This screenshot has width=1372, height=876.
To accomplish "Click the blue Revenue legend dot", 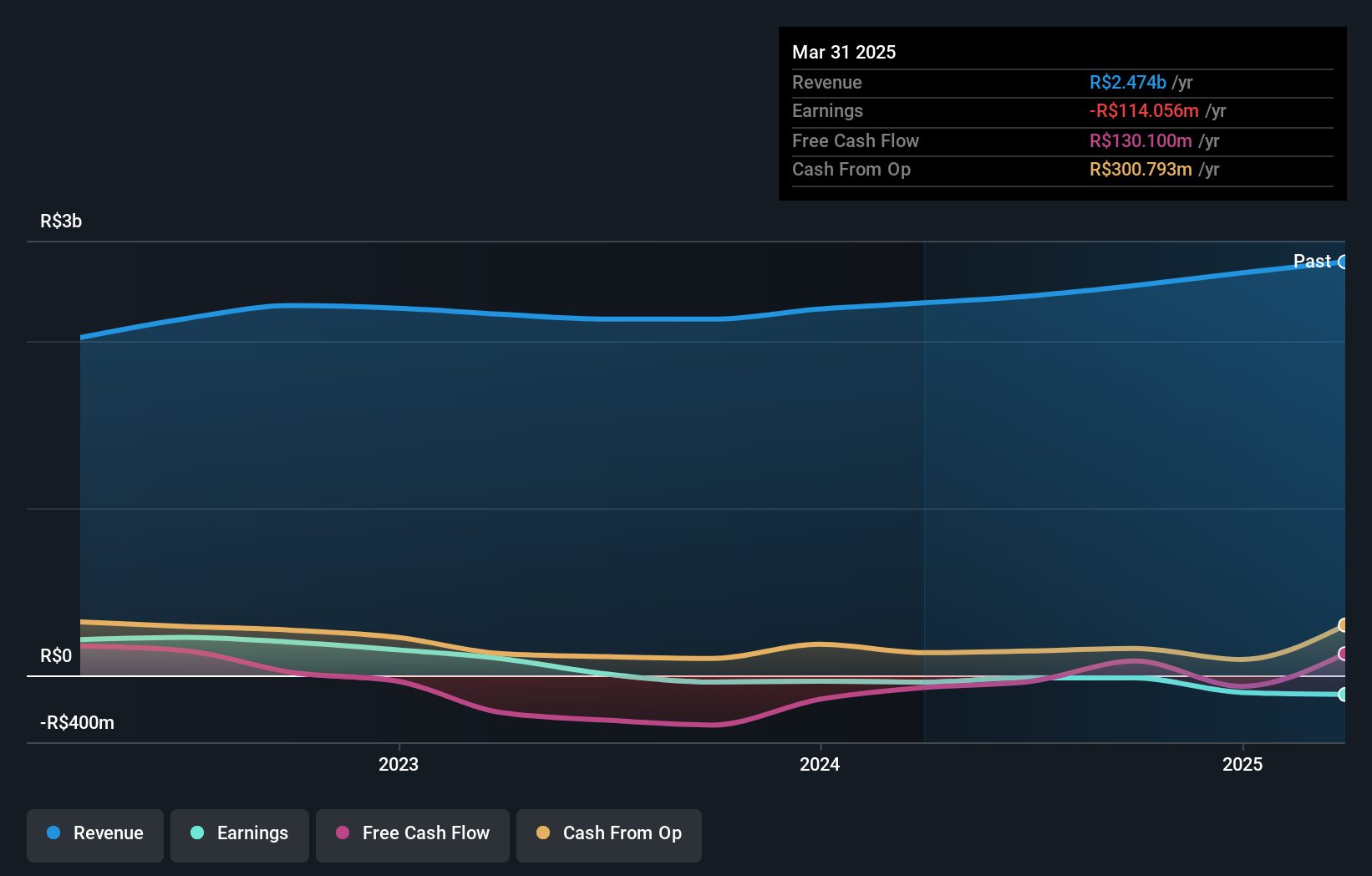I will pos(53,833).
